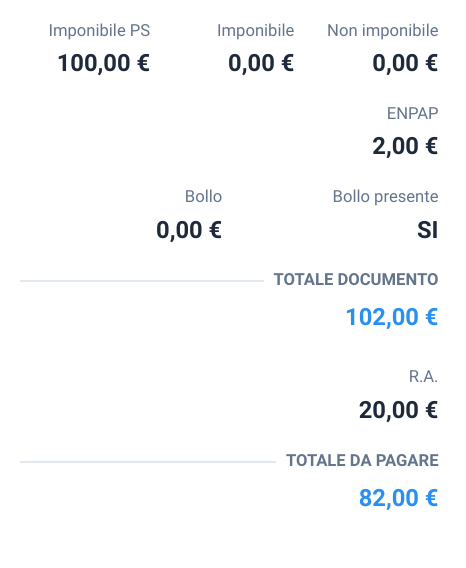The width and height of the screenshot is (466, 568).
Task: Click the R.A. label
Action: tap(423, 377)
